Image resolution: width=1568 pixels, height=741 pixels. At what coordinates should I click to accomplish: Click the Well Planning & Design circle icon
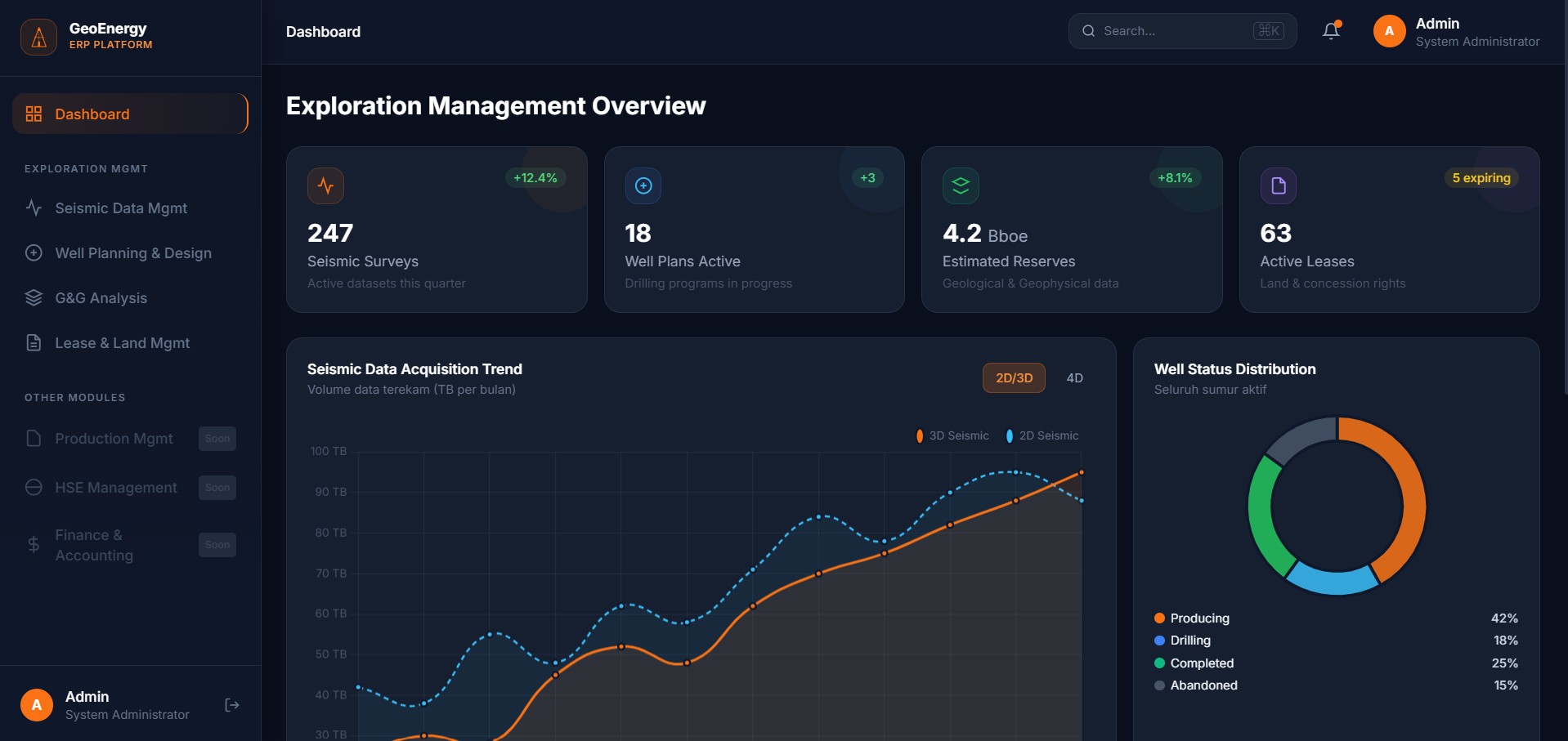(34, 252)
